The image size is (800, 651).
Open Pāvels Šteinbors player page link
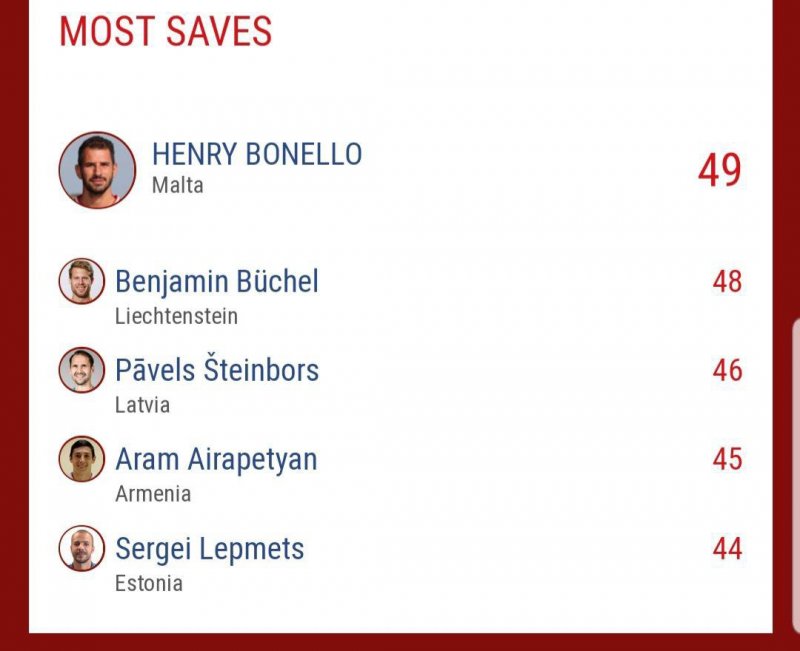coord(217,370)
